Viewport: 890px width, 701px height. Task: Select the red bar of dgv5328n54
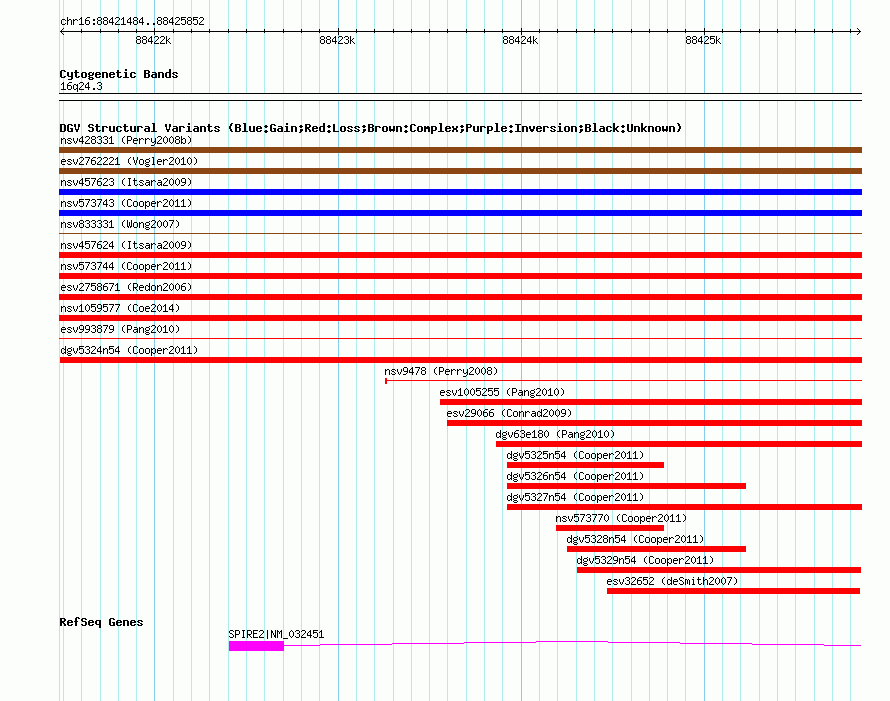click(656, 549)
